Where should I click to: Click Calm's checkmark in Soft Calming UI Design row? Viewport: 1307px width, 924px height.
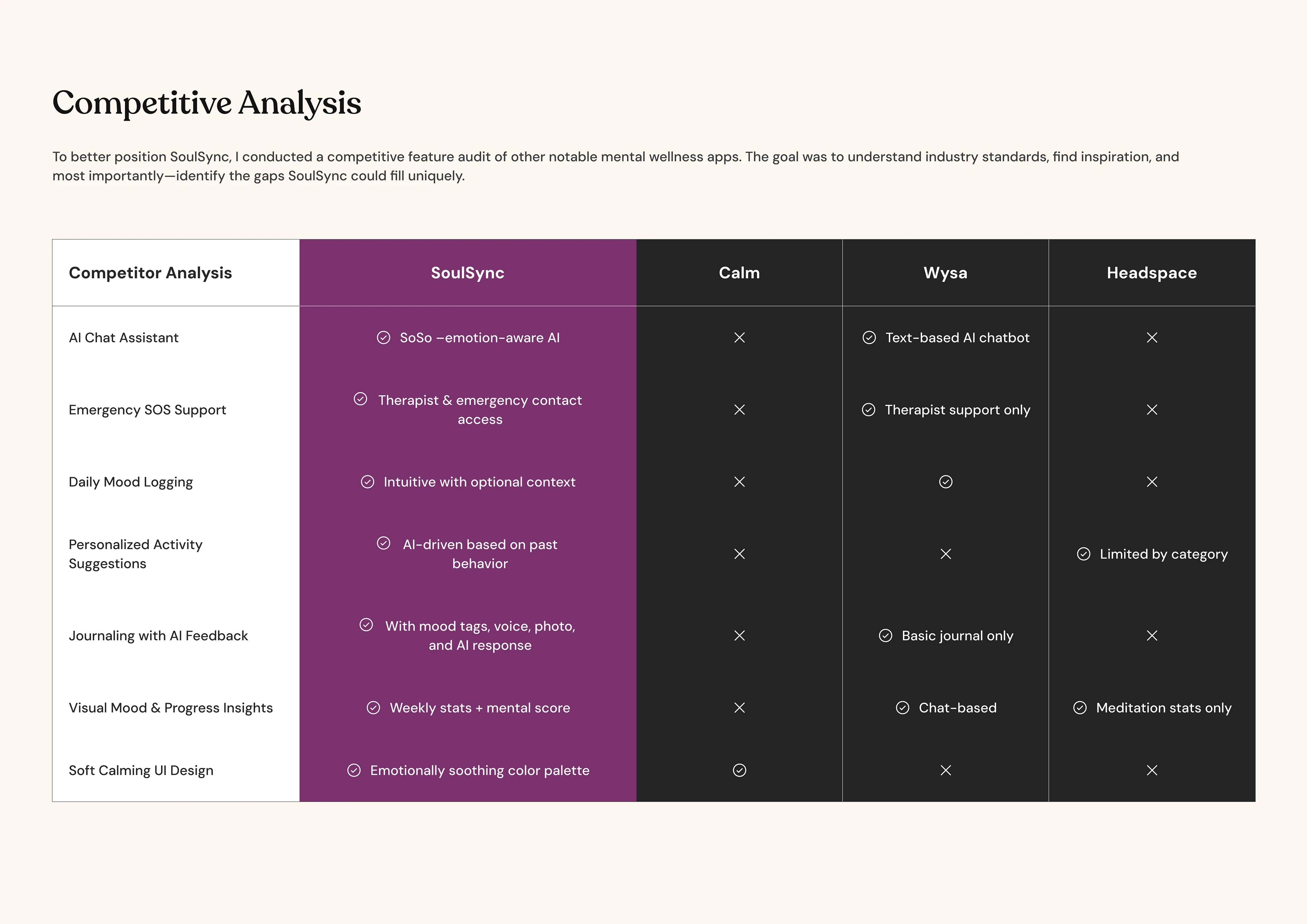740,770
